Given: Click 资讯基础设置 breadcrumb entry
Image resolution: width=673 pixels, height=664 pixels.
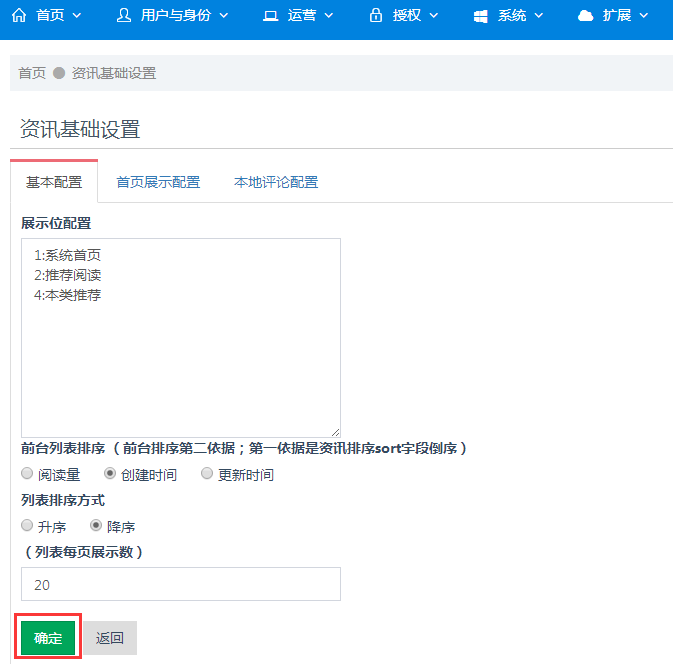Looking at the screenshot, I should pos(114,73).
